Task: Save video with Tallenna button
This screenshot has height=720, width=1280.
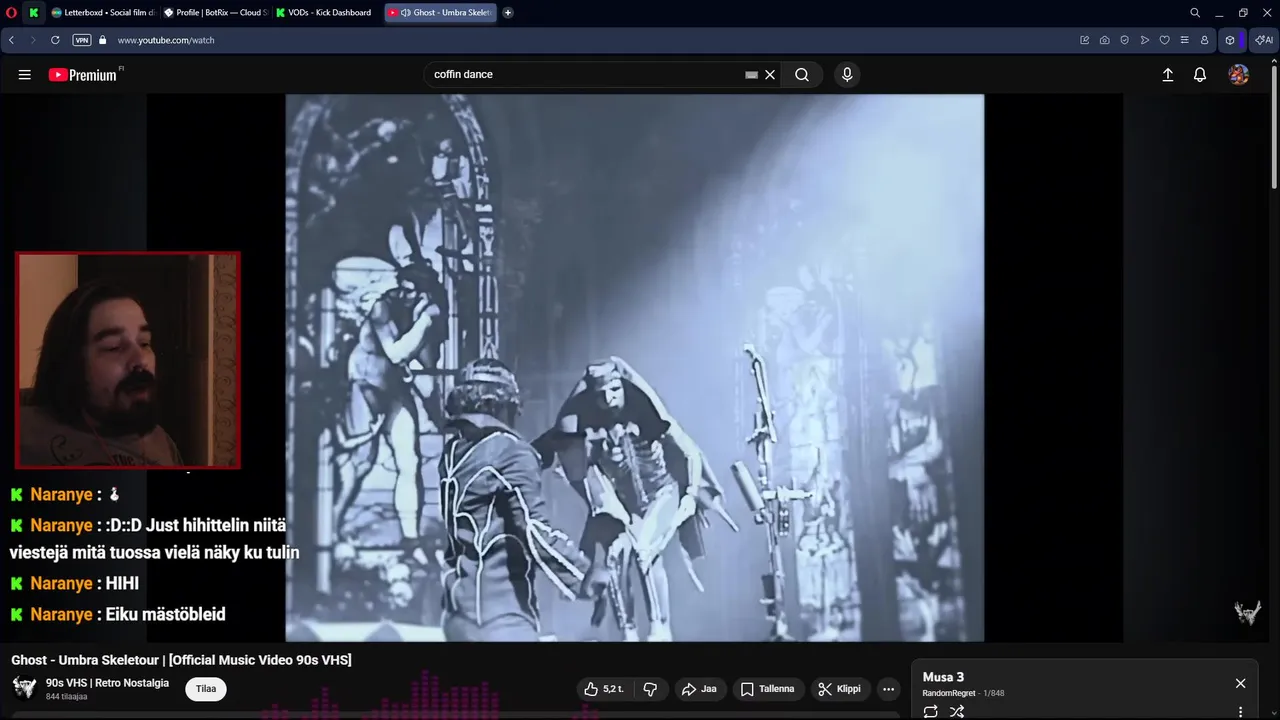Action: click(768, 689)
